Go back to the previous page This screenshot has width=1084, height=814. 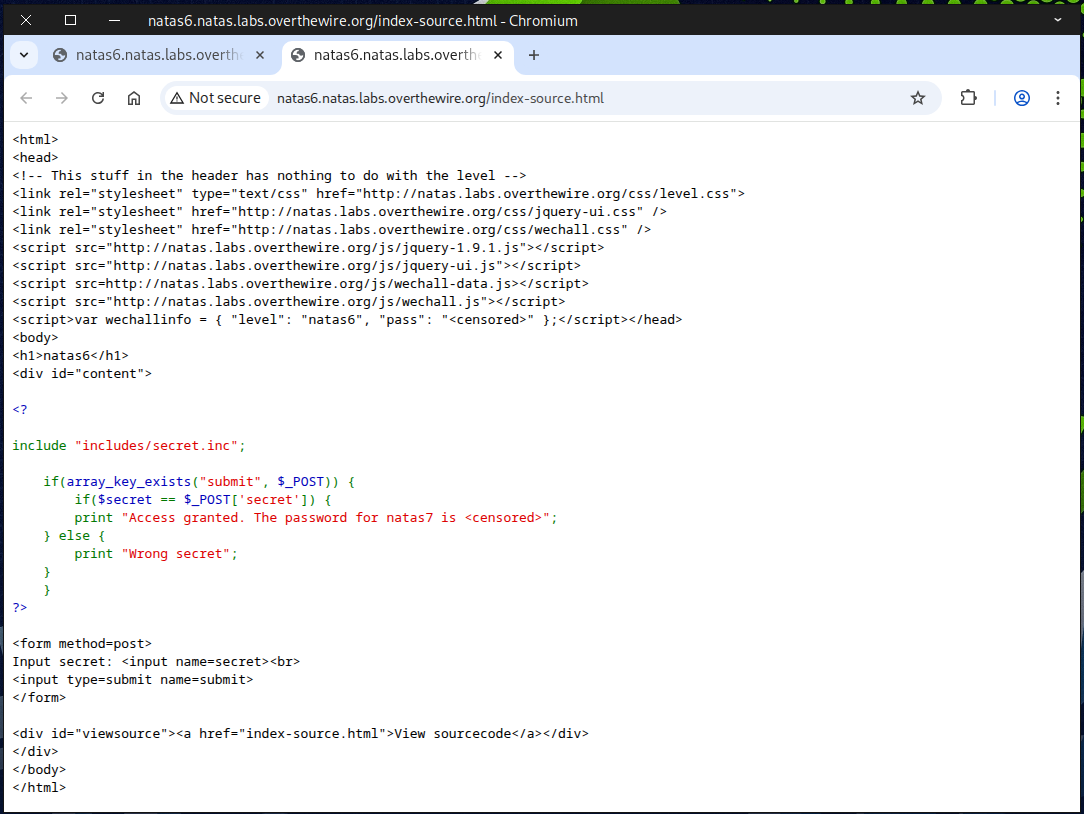coord(26,98)
